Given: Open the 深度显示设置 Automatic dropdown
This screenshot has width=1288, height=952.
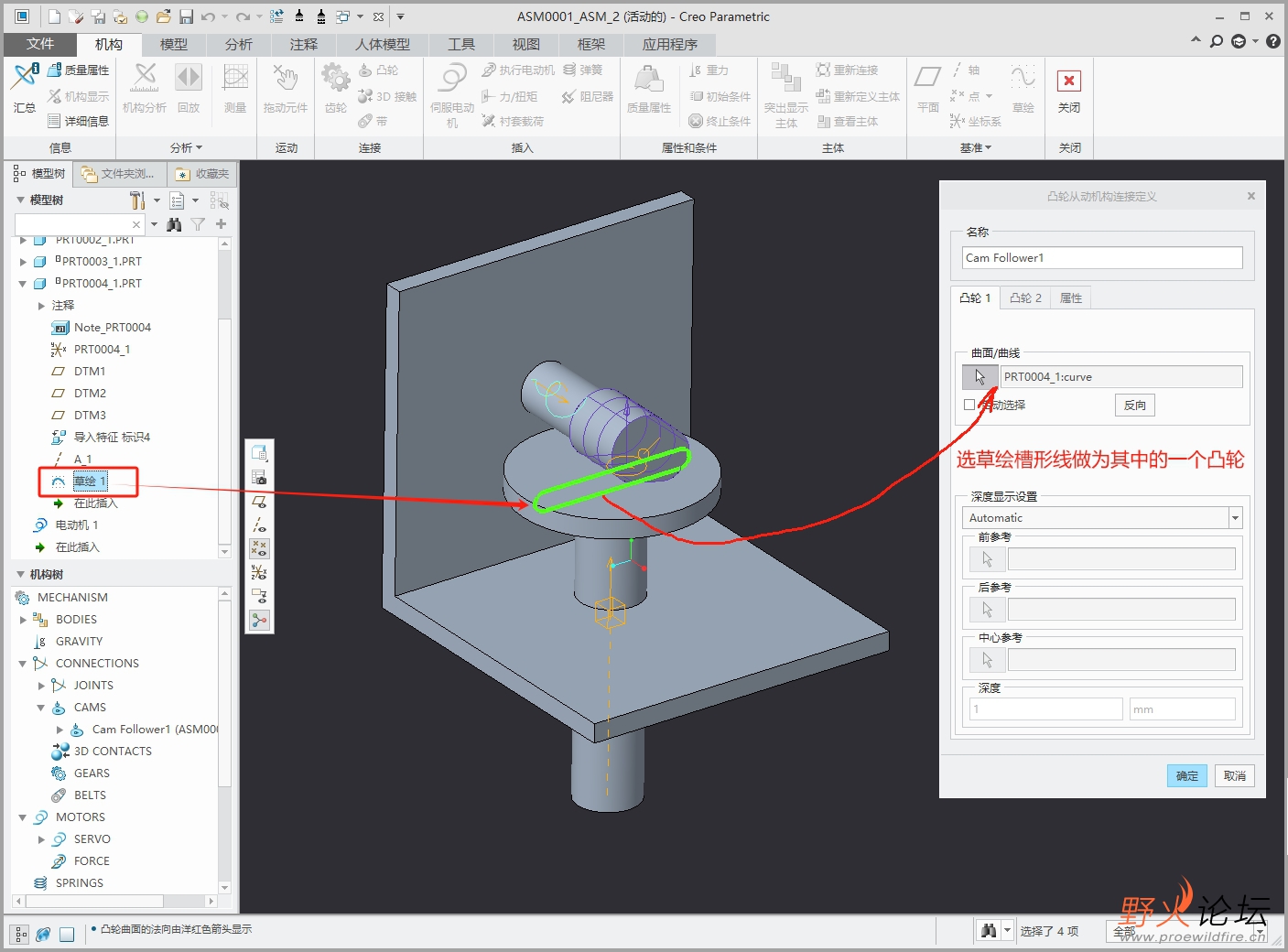Looking at the screenshot, I should (1235, 518).
